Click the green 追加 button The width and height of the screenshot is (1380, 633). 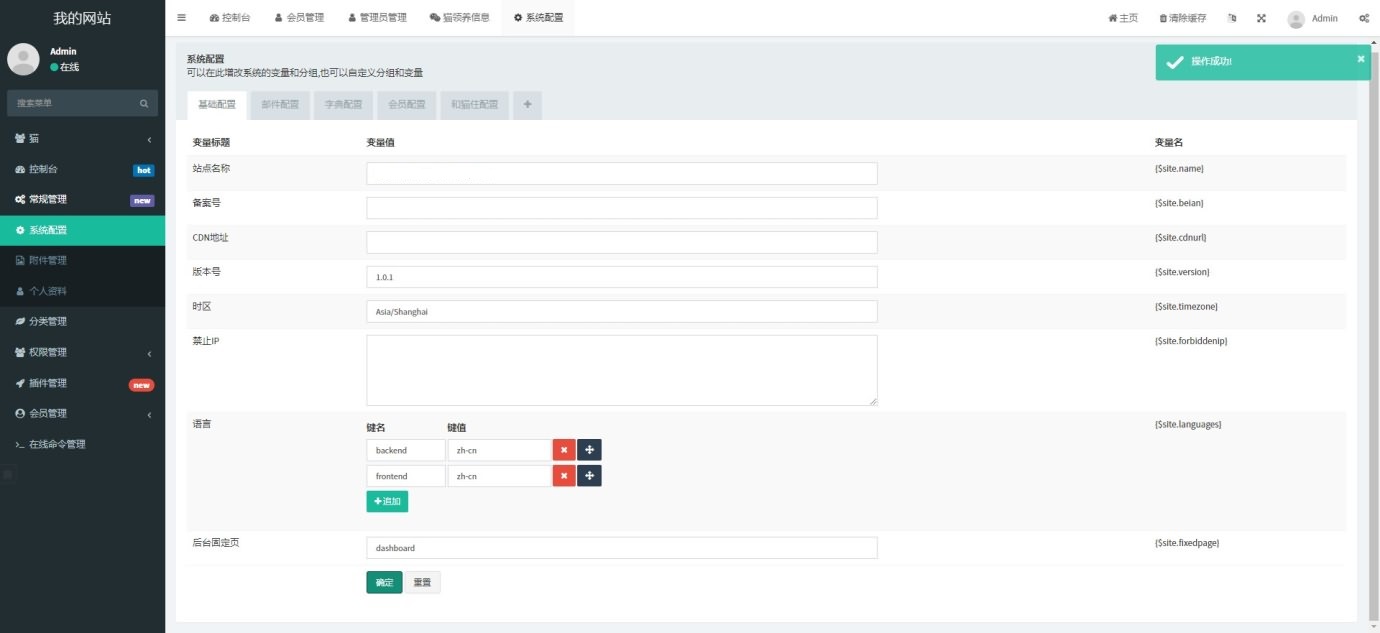[387, 501]
